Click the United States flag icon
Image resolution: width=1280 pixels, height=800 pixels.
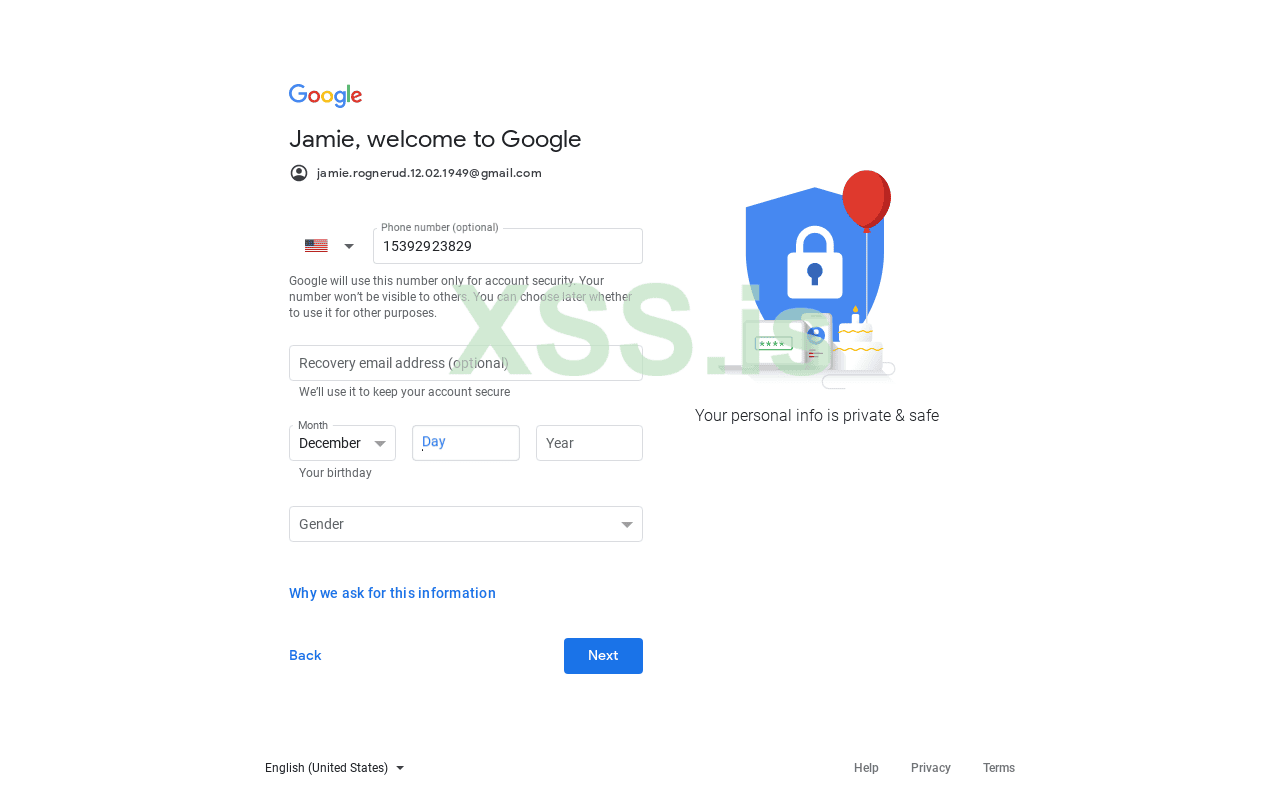[316, 246]
